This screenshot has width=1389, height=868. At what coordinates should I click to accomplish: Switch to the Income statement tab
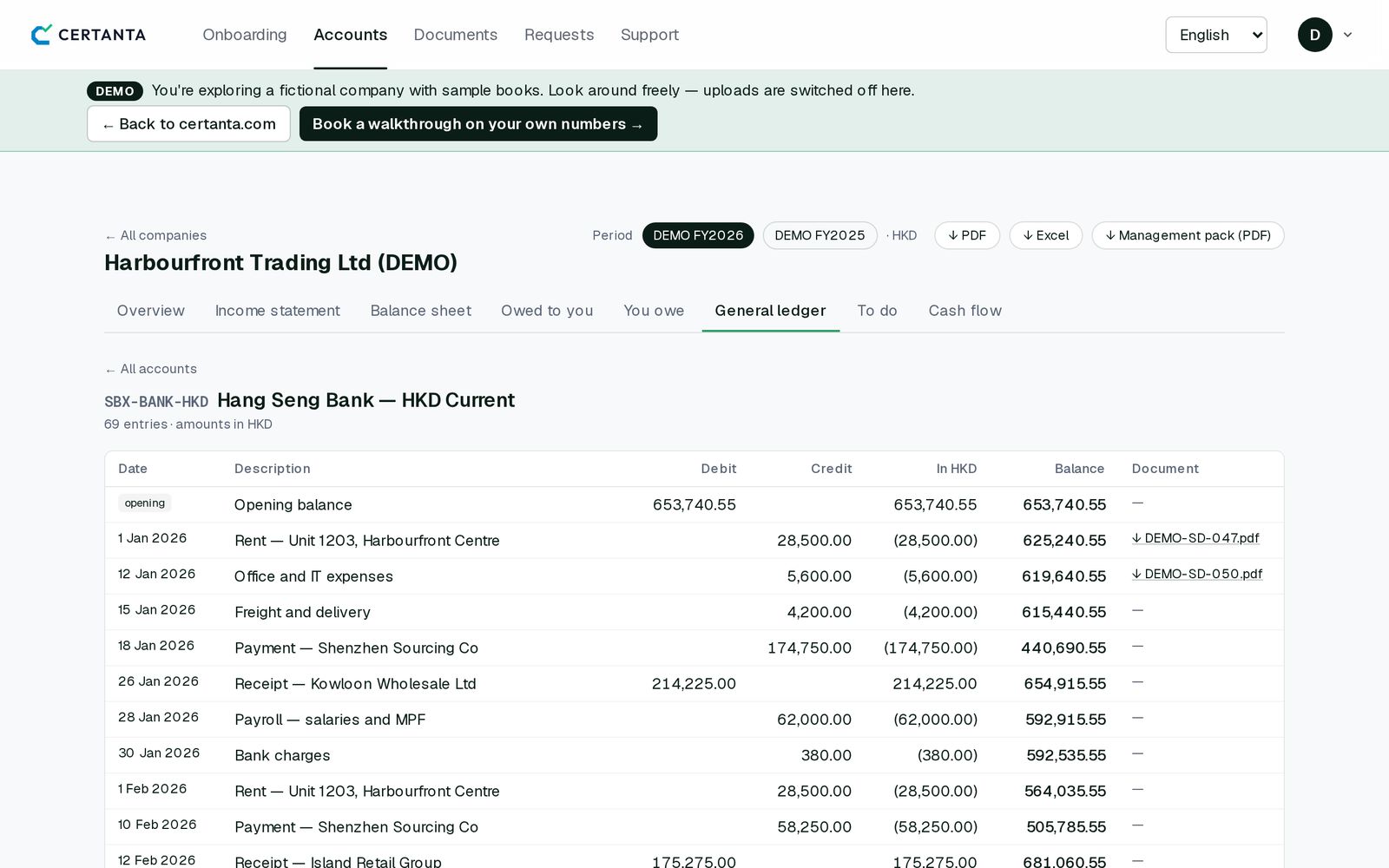click(x=278, y=311)
